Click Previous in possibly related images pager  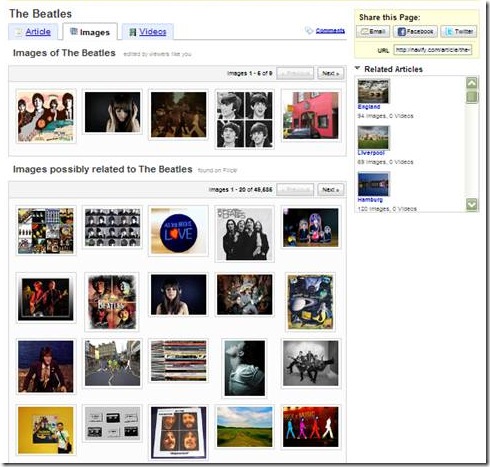click(x=295, y=190)
